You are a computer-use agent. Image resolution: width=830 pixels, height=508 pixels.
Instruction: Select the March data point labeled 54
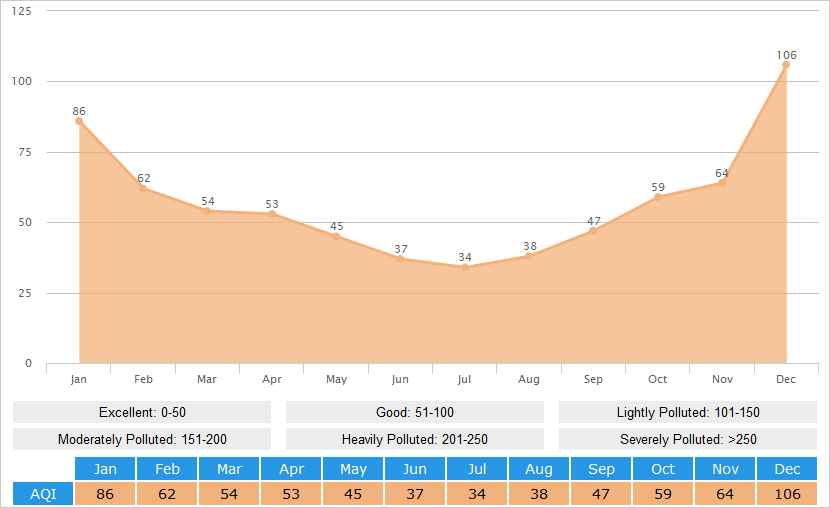click(x=207, y=211)
